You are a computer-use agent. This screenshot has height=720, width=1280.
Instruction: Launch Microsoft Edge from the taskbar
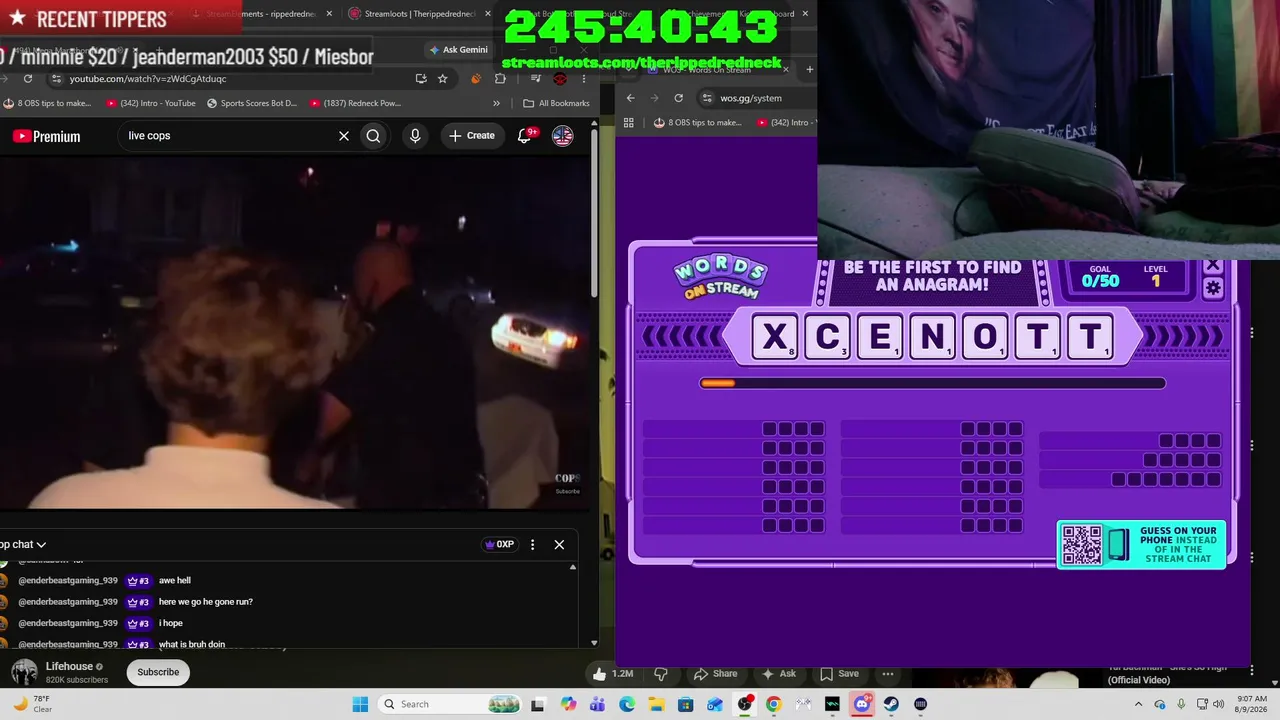[x=627, y=704]
